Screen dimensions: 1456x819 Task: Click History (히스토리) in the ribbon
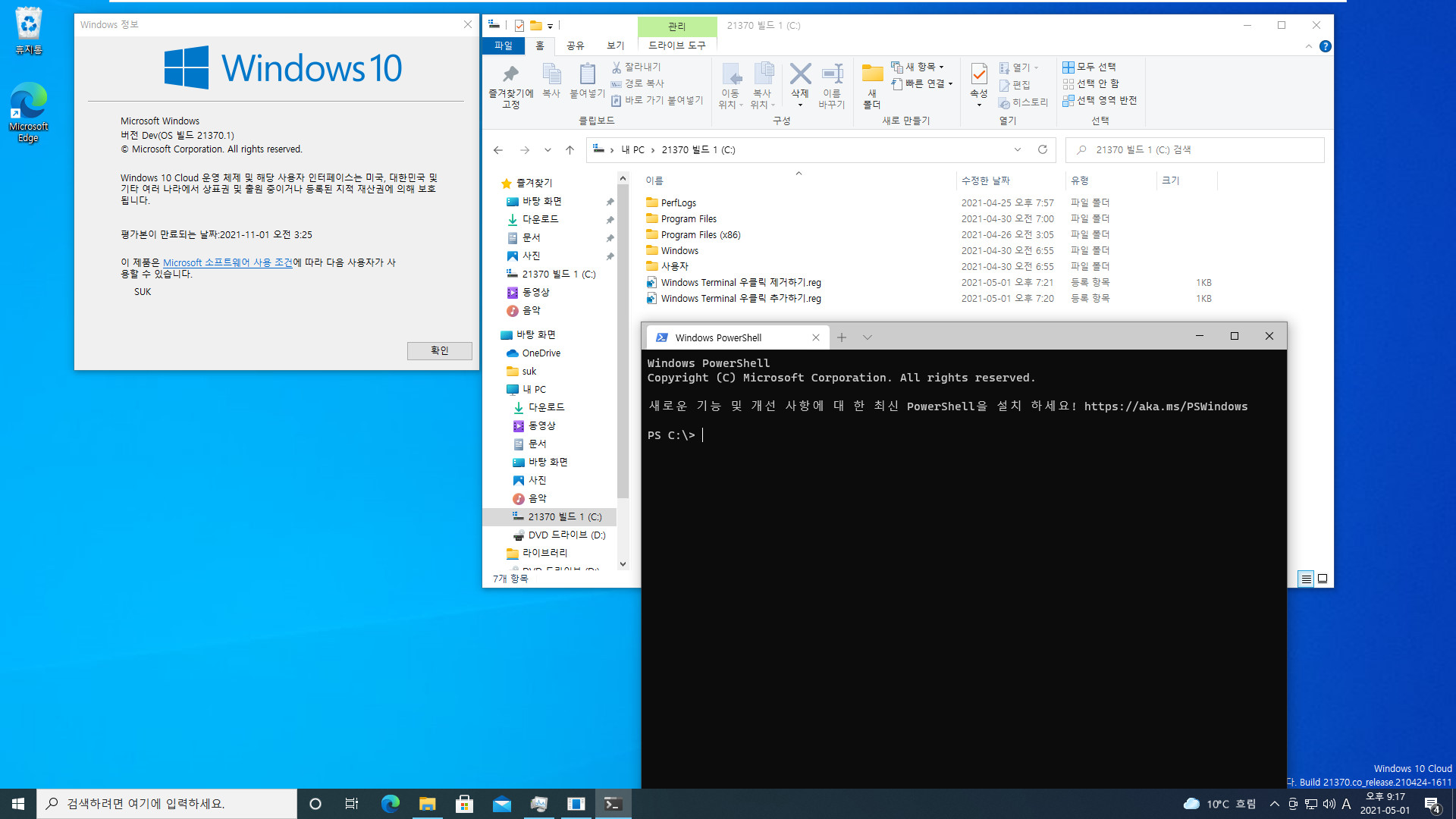coord(1023,102)
